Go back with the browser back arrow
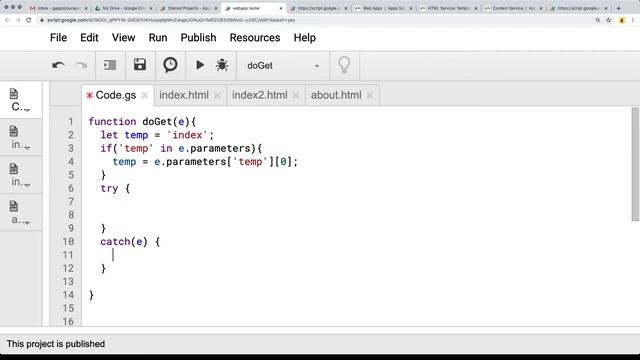Viewport: 640px width, 360px height. (x=7, y=20)
